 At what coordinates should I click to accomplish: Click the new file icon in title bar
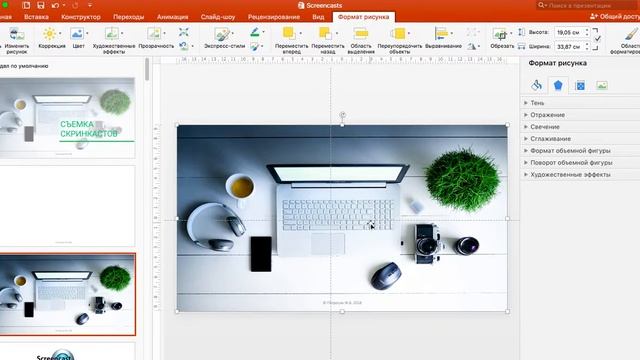pyautogui.click(x=26, y=5)
